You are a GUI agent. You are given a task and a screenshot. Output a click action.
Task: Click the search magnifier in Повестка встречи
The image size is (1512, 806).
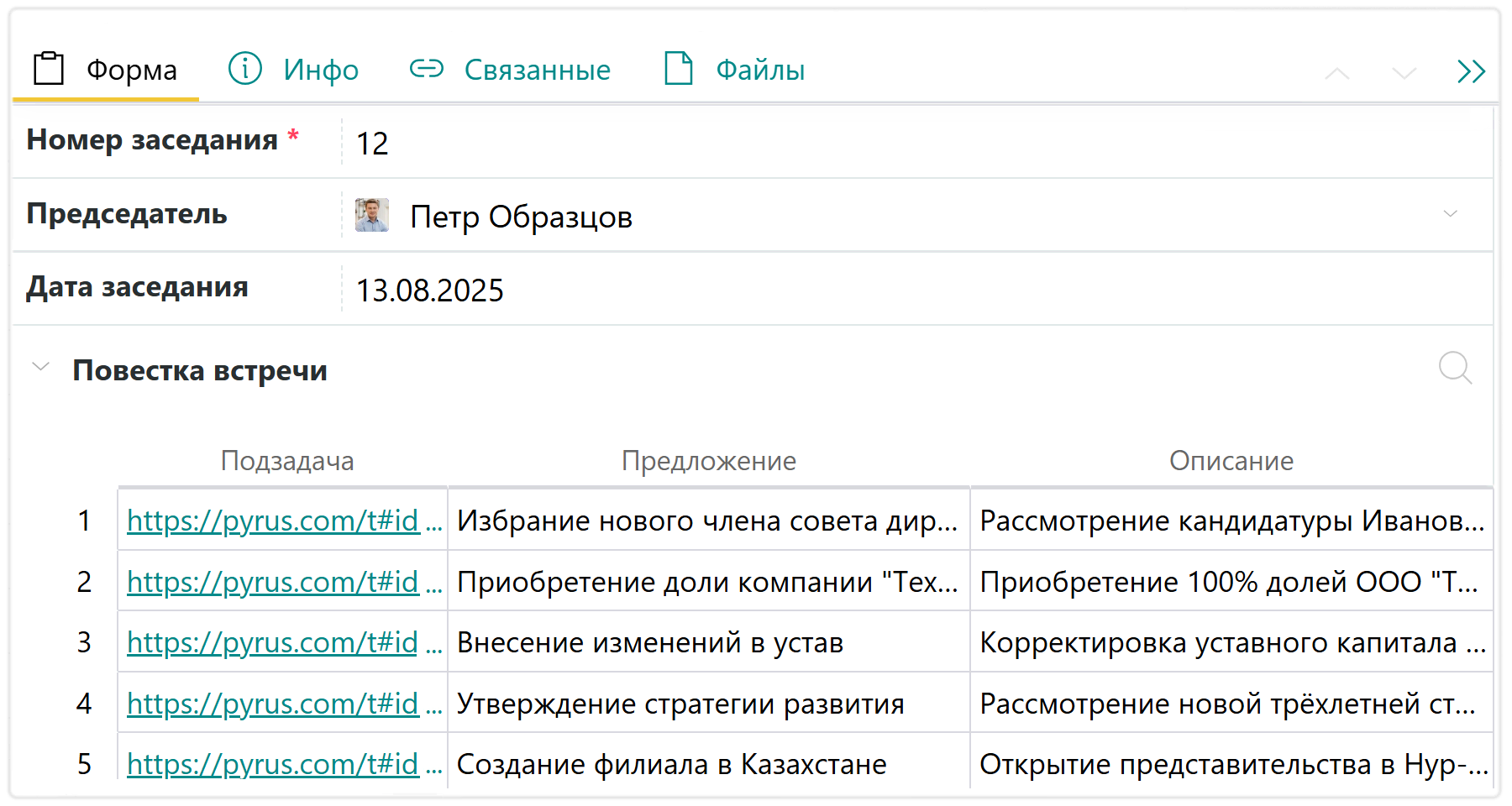[1454, 368]
